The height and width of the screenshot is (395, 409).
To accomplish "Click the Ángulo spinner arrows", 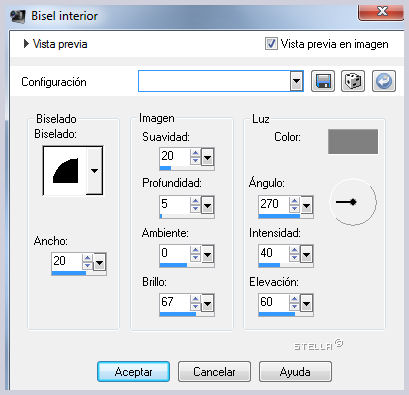I will pos(294,205).
